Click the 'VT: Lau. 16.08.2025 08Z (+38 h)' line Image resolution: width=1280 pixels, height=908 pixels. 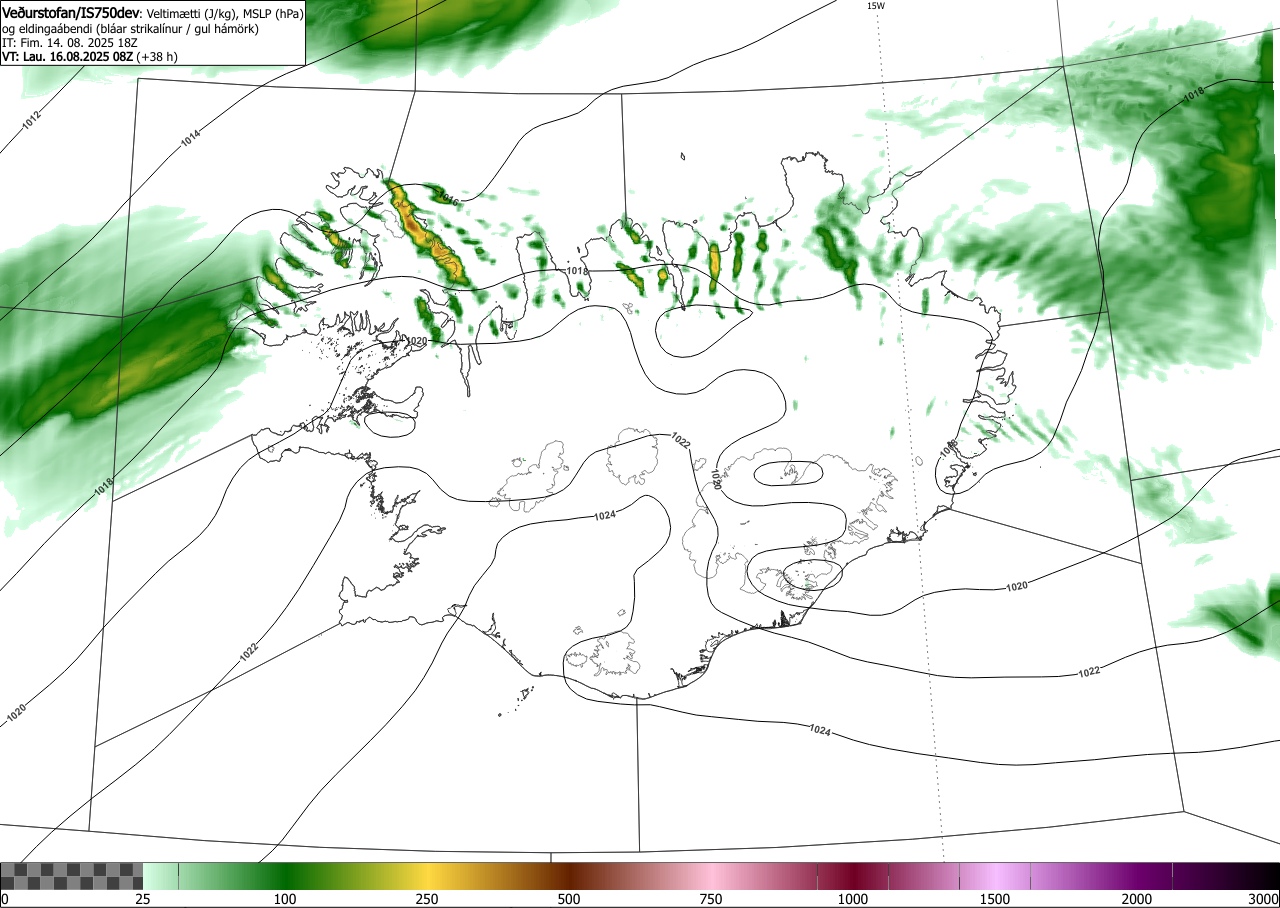(90, 57)
